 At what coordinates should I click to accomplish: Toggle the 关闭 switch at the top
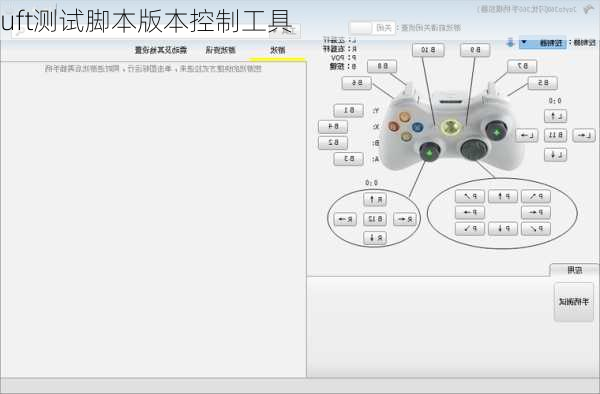tap(371, 28)
